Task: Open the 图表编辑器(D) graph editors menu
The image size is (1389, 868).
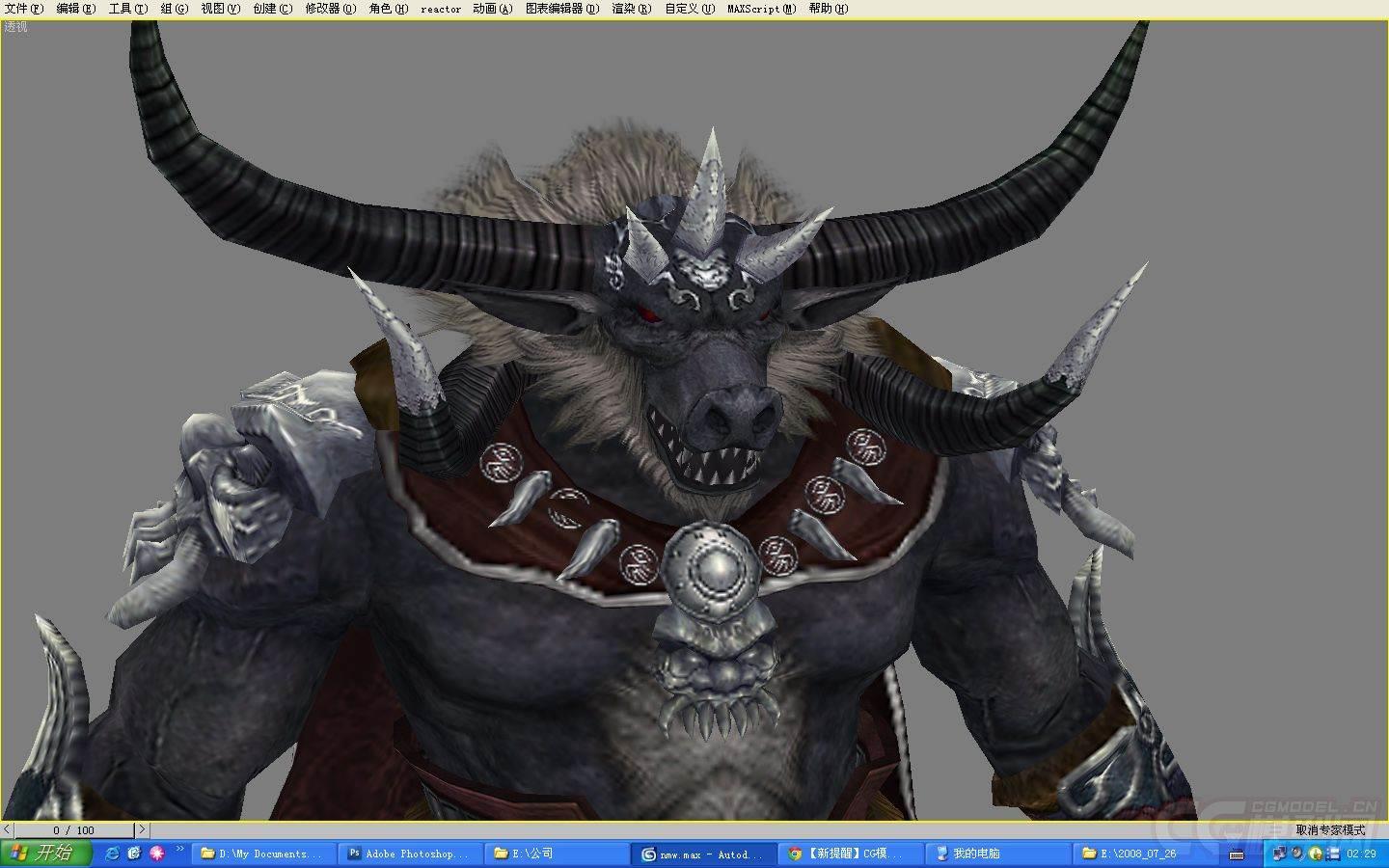Action: coord(562,9)
